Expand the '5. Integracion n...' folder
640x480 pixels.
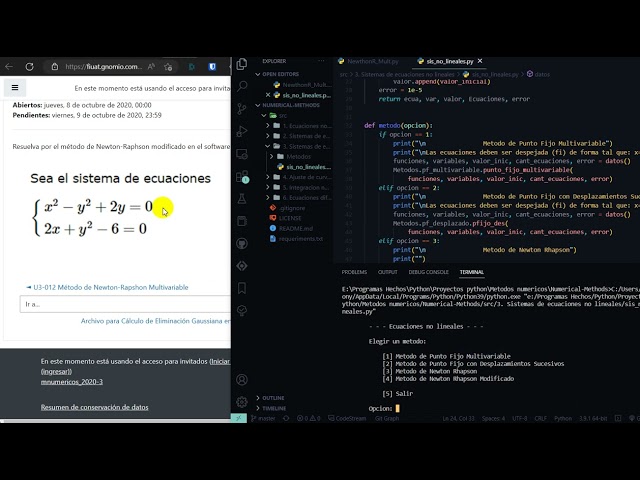[x=268, y=187]
